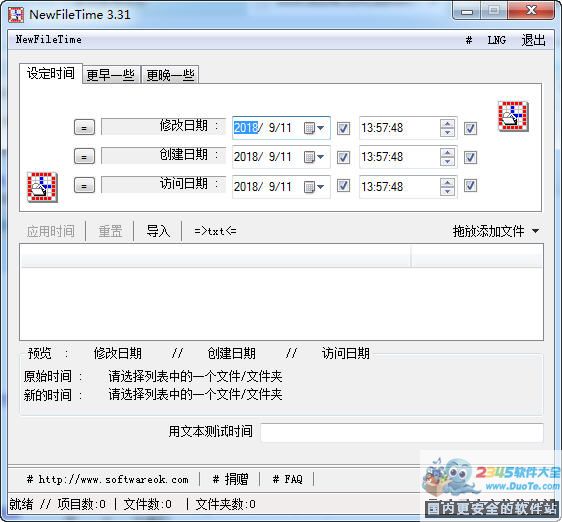Click 退出 to exit the program
The height and width of the screenshot is (522, 562).
click(533, 40)
